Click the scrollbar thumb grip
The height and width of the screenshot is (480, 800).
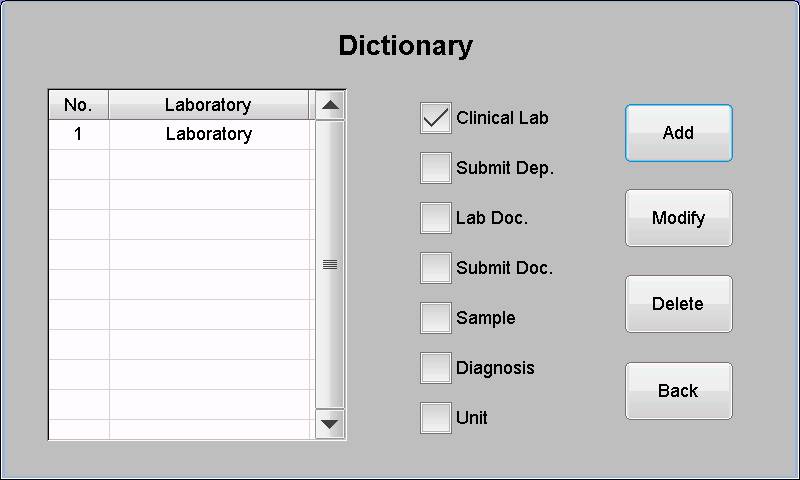[x=330, y=264]
